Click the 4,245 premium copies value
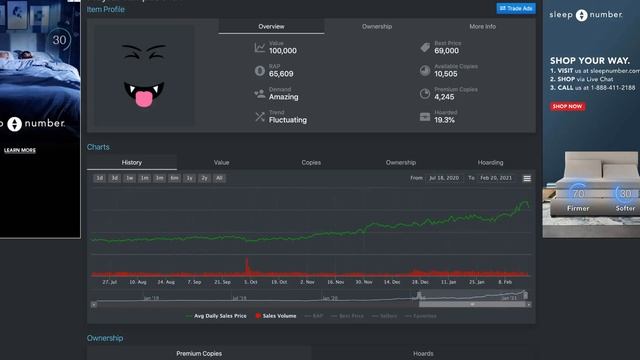 [x=444, y=97]
